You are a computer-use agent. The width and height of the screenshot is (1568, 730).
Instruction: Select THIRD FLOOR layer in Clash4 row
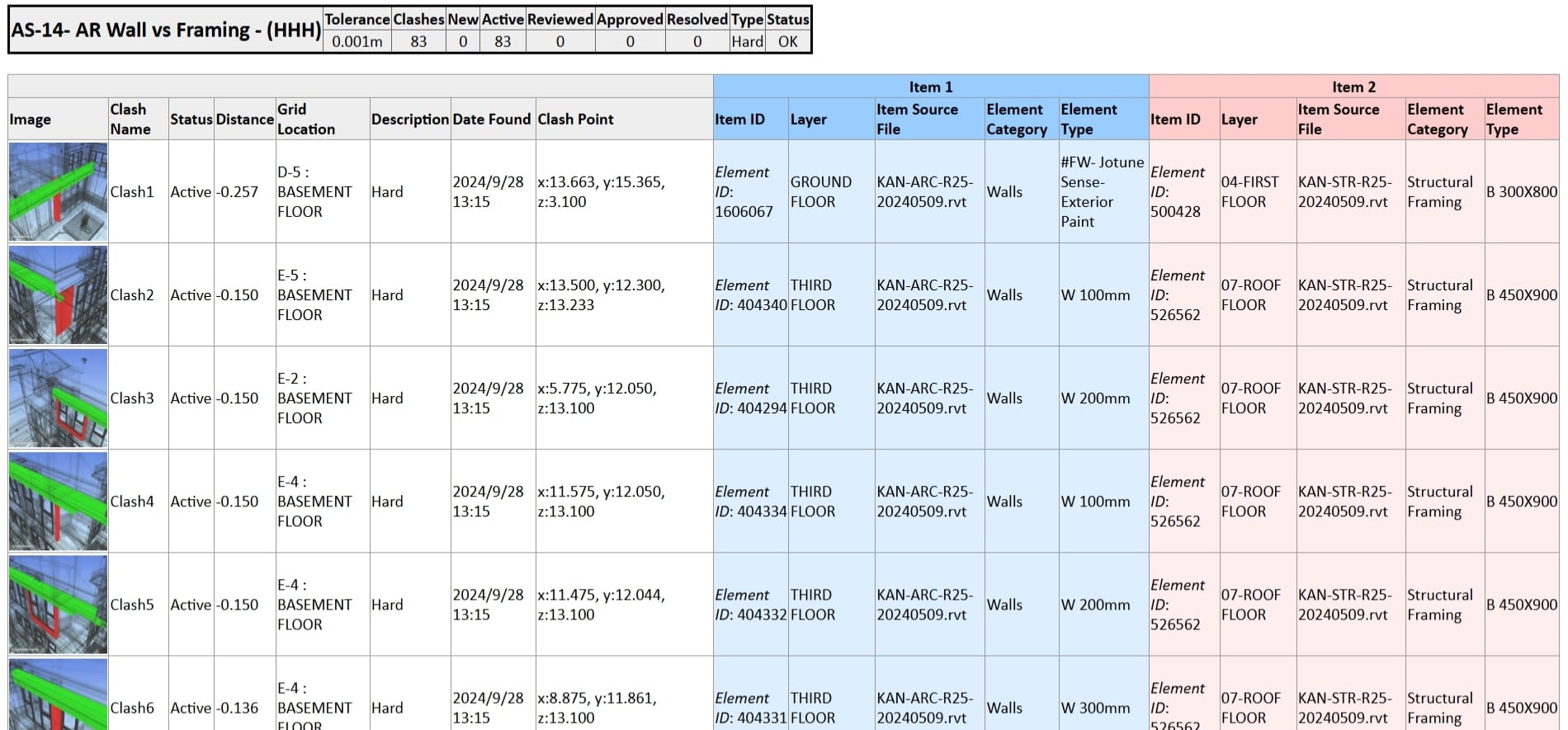pos(813,501)
